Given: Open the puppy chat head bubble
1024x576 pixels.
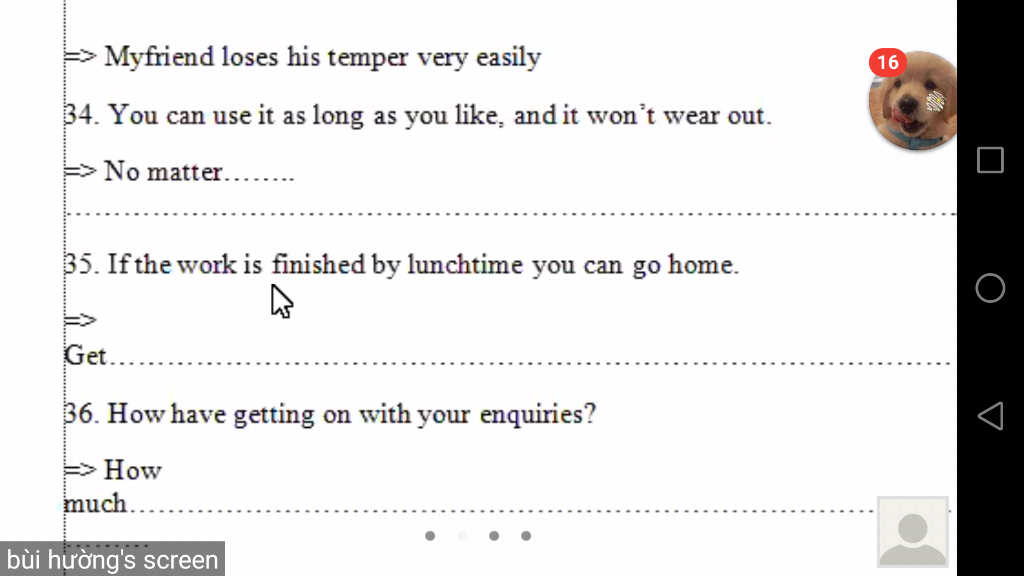Looking at the screenshot, I should pos(914,101).
